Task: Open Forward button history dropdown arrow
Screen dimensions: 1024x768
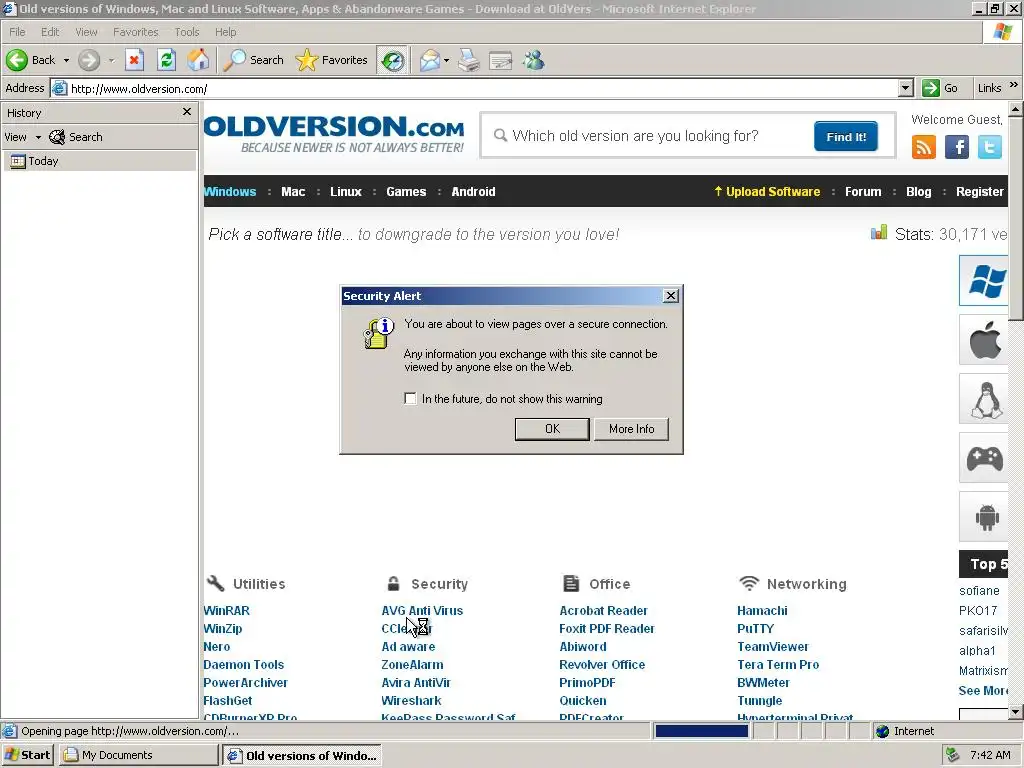Action: [x=111, y=60]
